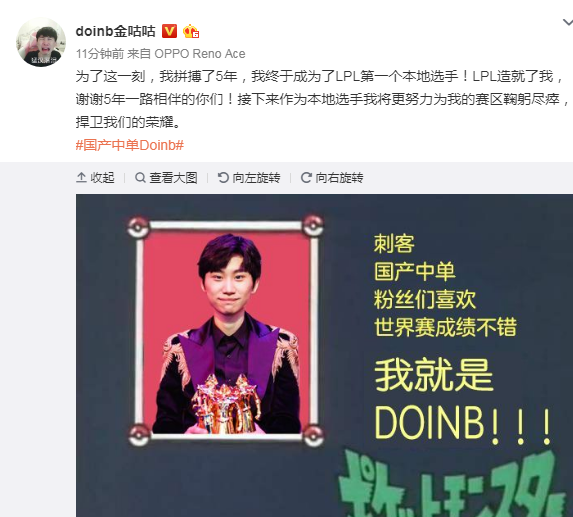Collapse the image with 收起 label
This screenshot has width=573, height=517.
point(102,178)
